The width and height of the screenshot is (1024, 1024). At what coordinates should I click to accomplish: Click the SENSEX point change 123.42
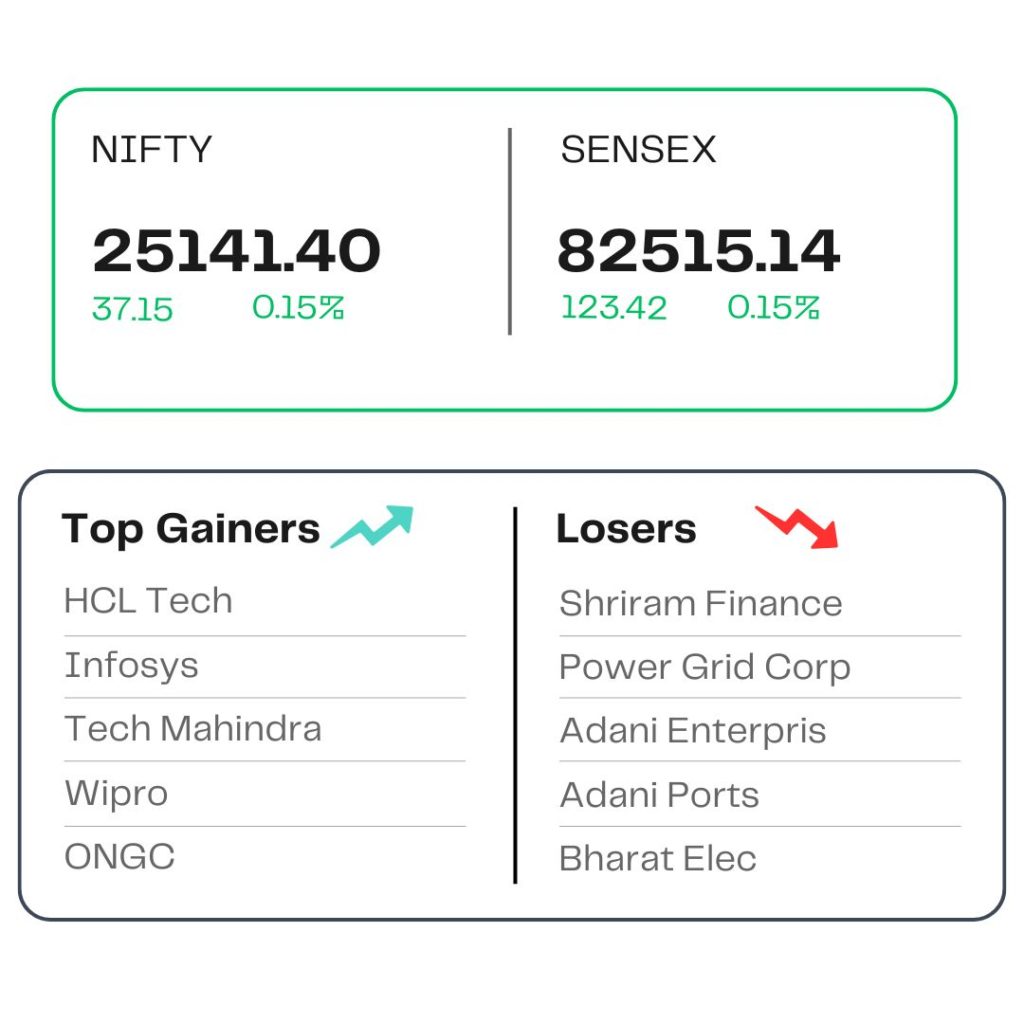(x=614, y=308)
